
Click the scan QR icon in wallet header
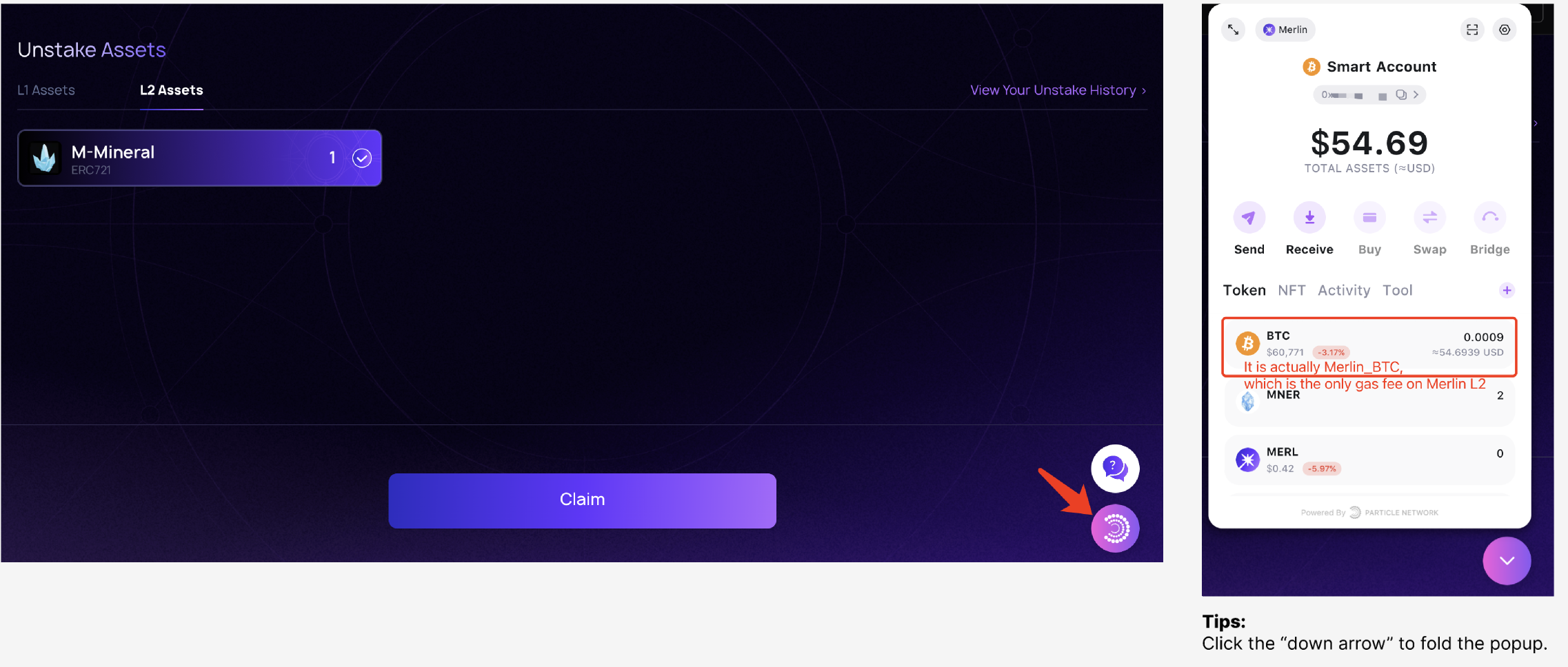click(x=1471, y=30)
